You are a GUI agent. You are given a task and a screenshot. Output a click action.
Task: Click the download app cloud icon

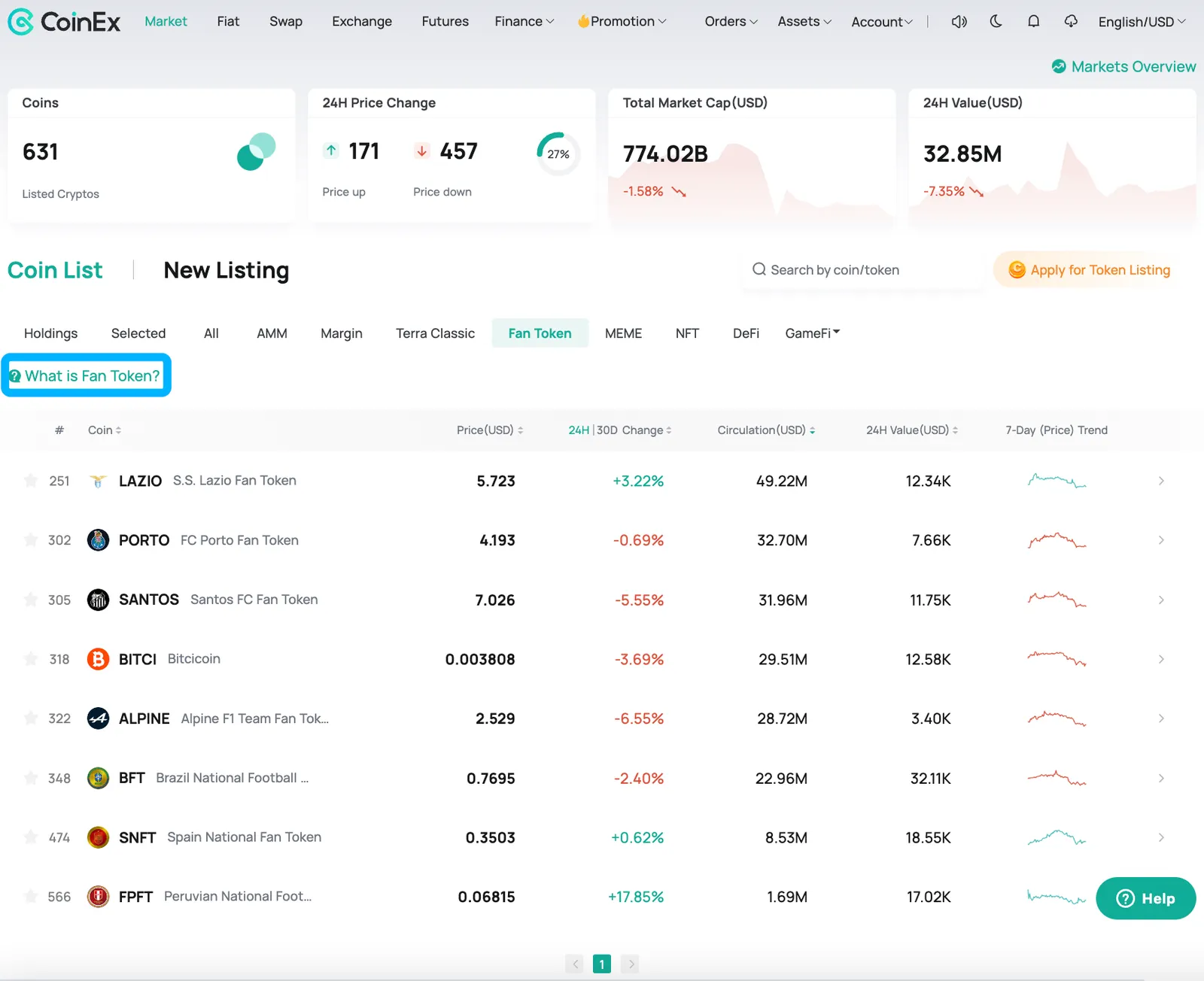(1071, 22)
